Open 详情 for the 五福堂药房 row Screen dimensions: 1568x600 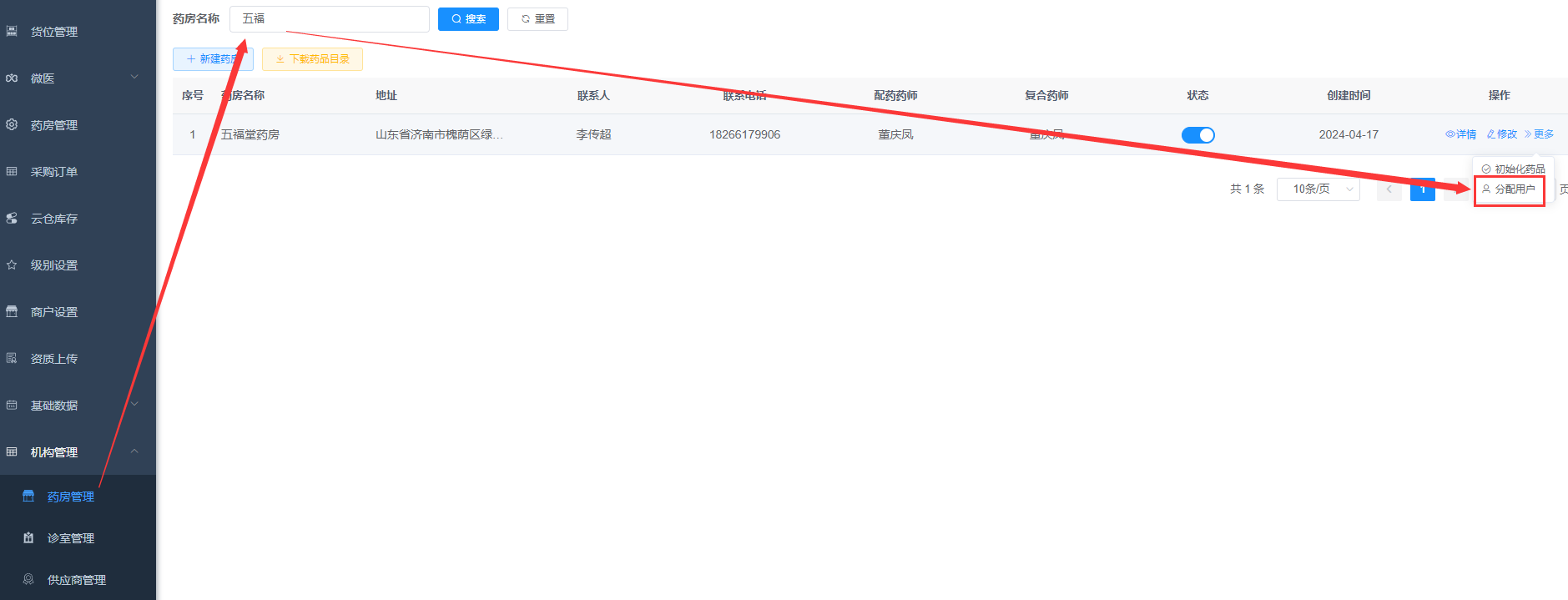tap(1460, 134)
